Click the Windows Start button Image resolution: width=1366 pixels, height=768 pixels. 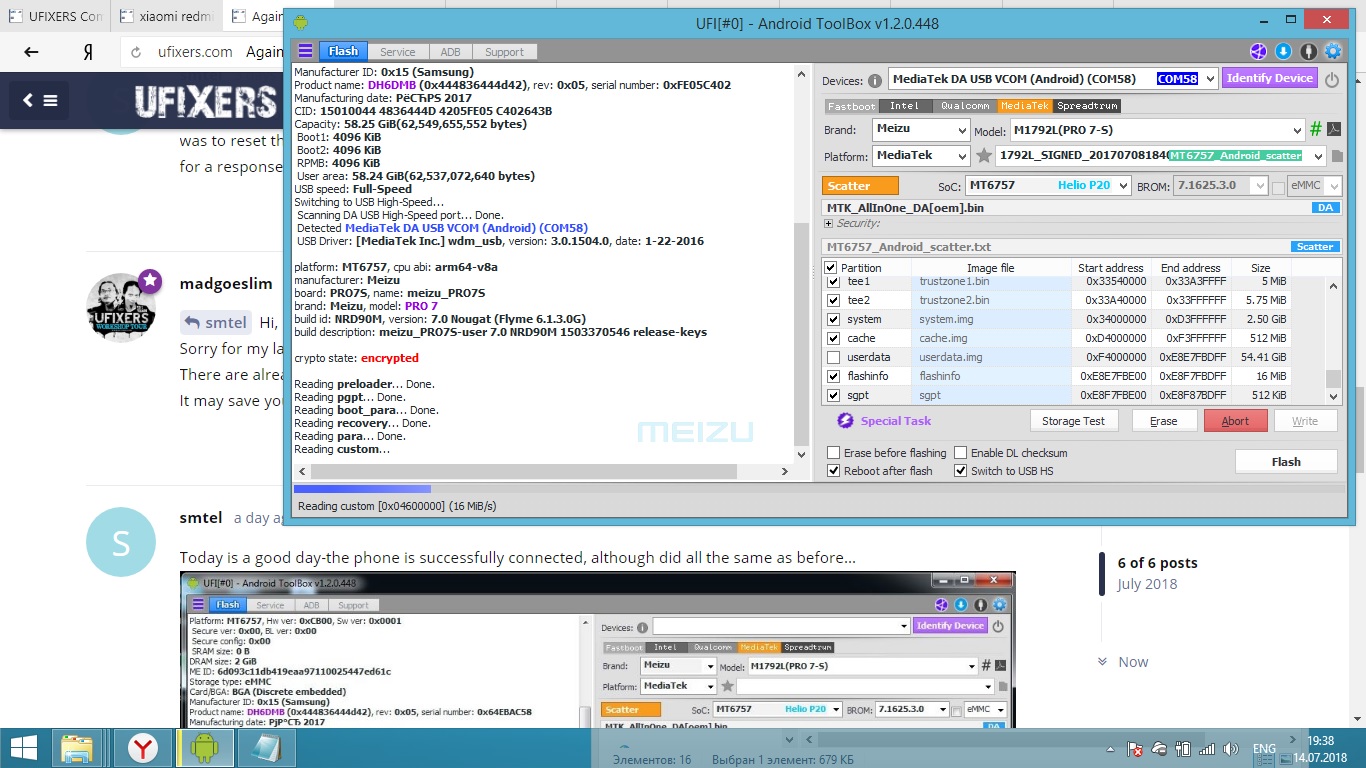tap(23, 748)
